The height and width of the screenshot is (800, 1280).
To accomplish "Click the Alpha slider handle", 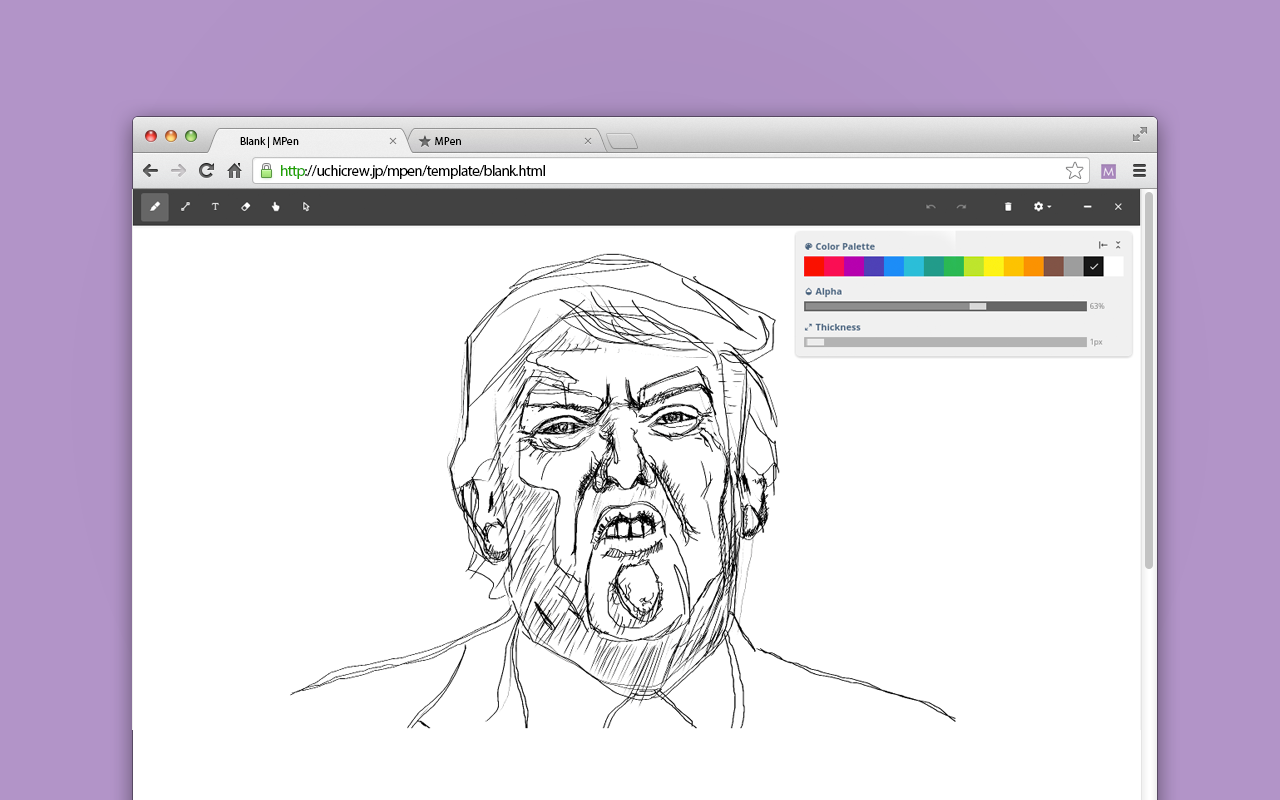I will [x=978, y=306].
